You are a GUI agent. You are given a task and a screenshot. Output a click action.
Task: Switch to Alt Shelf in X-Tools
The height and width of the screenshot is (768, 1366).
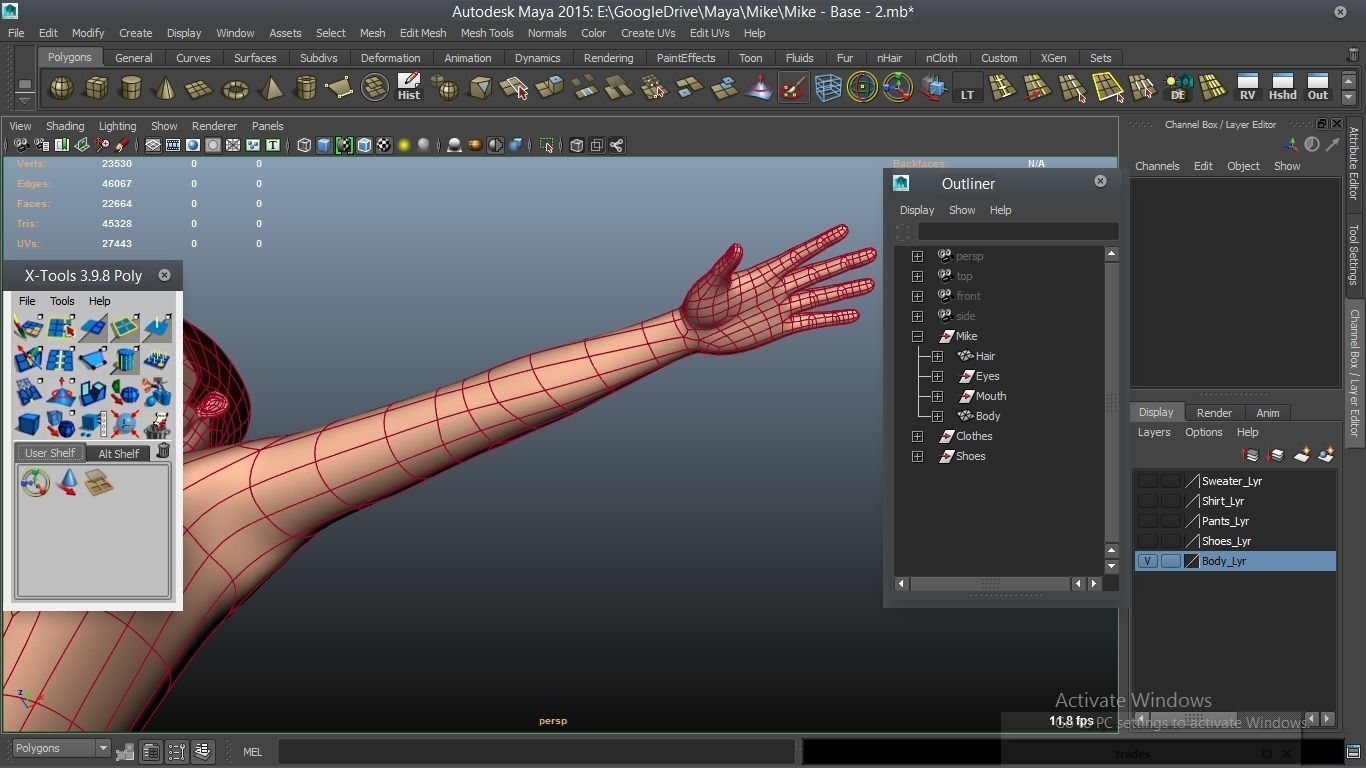tap(118, 453)
